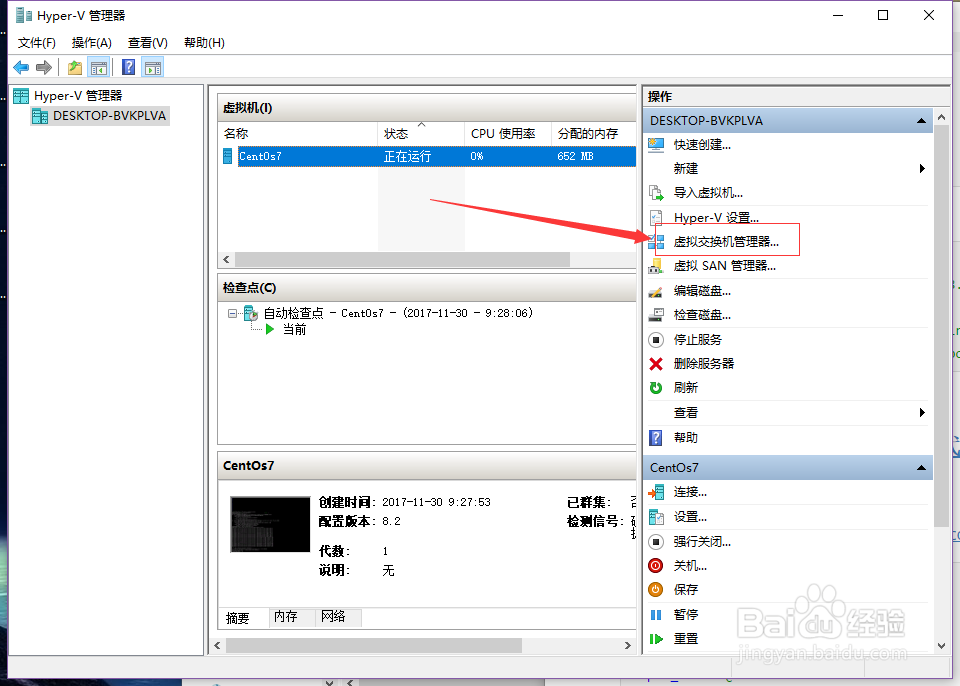
Task: Click the green 重置 reset icon
Action: pos(656,639)
